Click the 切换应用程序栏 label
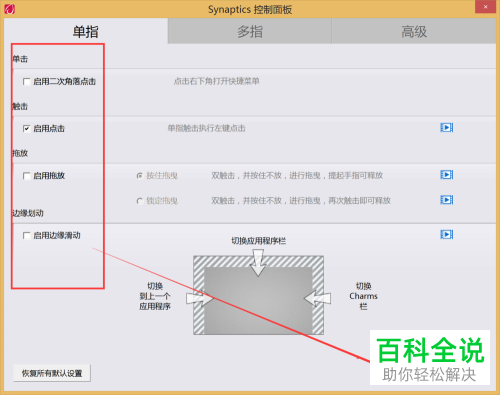 [259, 241]
